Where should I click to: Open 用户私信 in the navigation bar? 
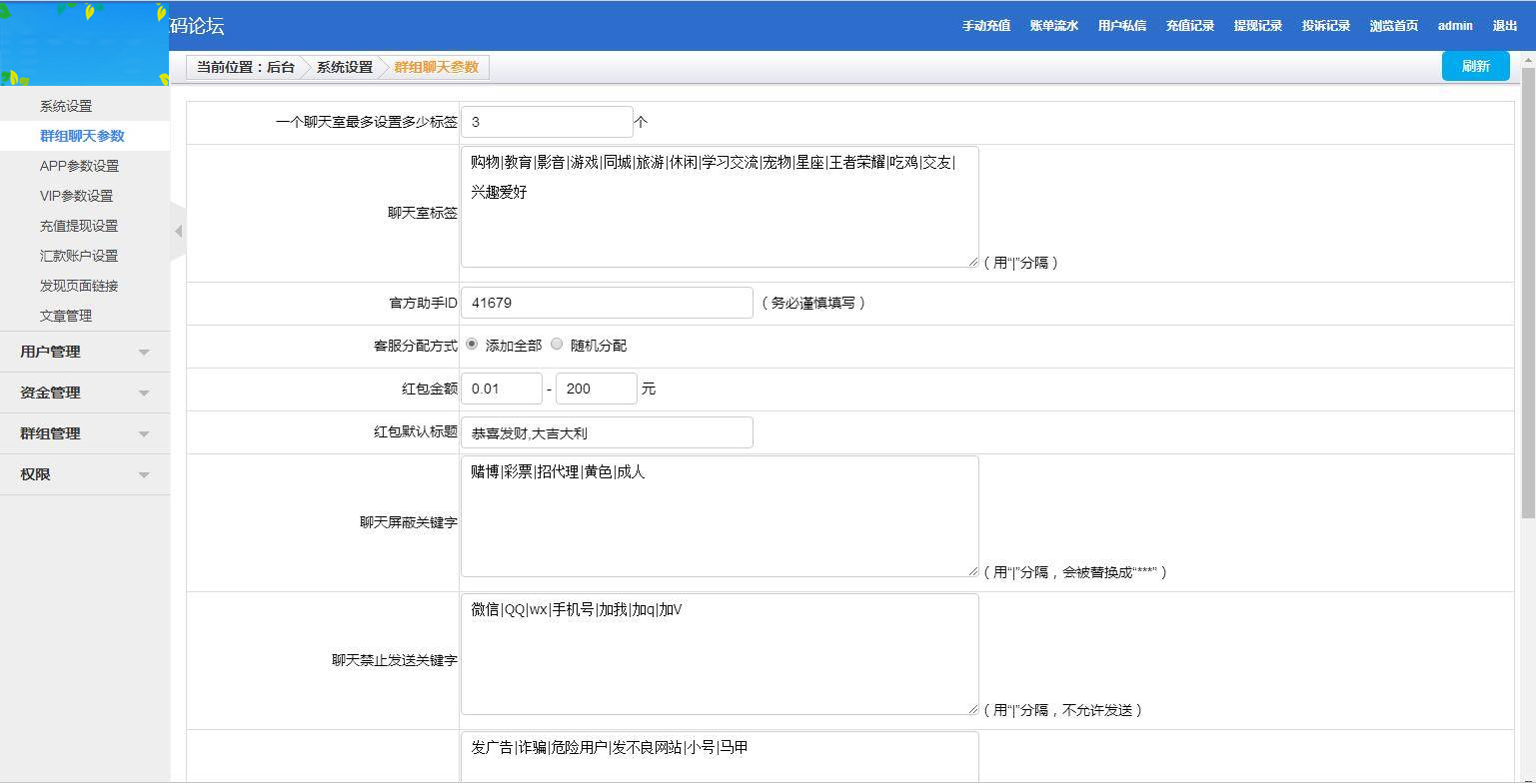pos(1122,25)
